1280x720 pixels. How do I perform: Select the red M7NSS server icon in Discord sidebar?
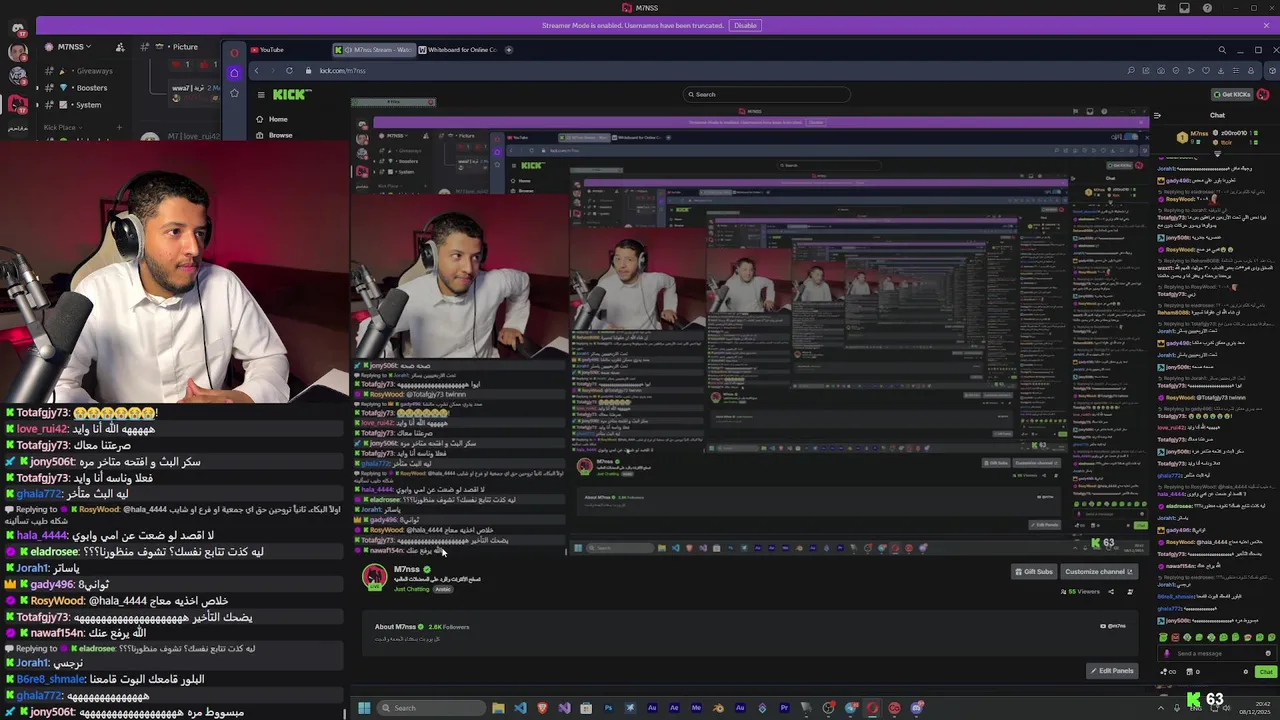coord(17,104)
